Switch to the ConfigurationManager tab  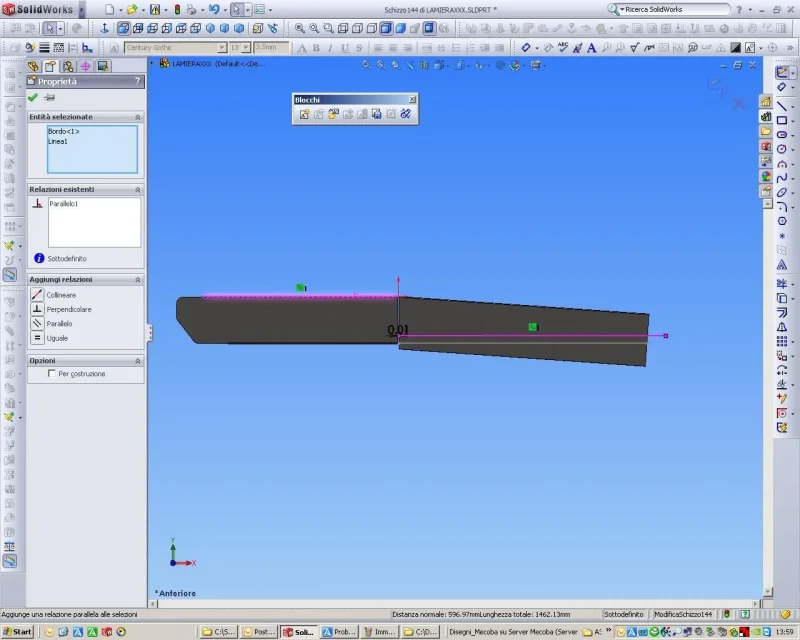pyautogui.click(x=68, y=66)
